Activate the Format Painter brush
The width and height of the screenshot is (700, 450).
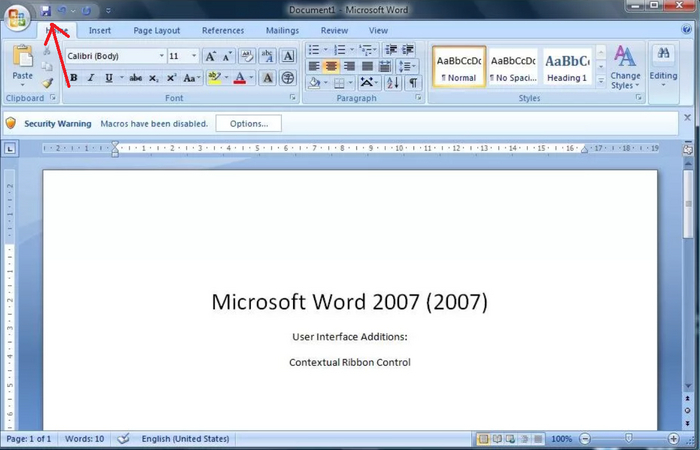pos(47,83)
